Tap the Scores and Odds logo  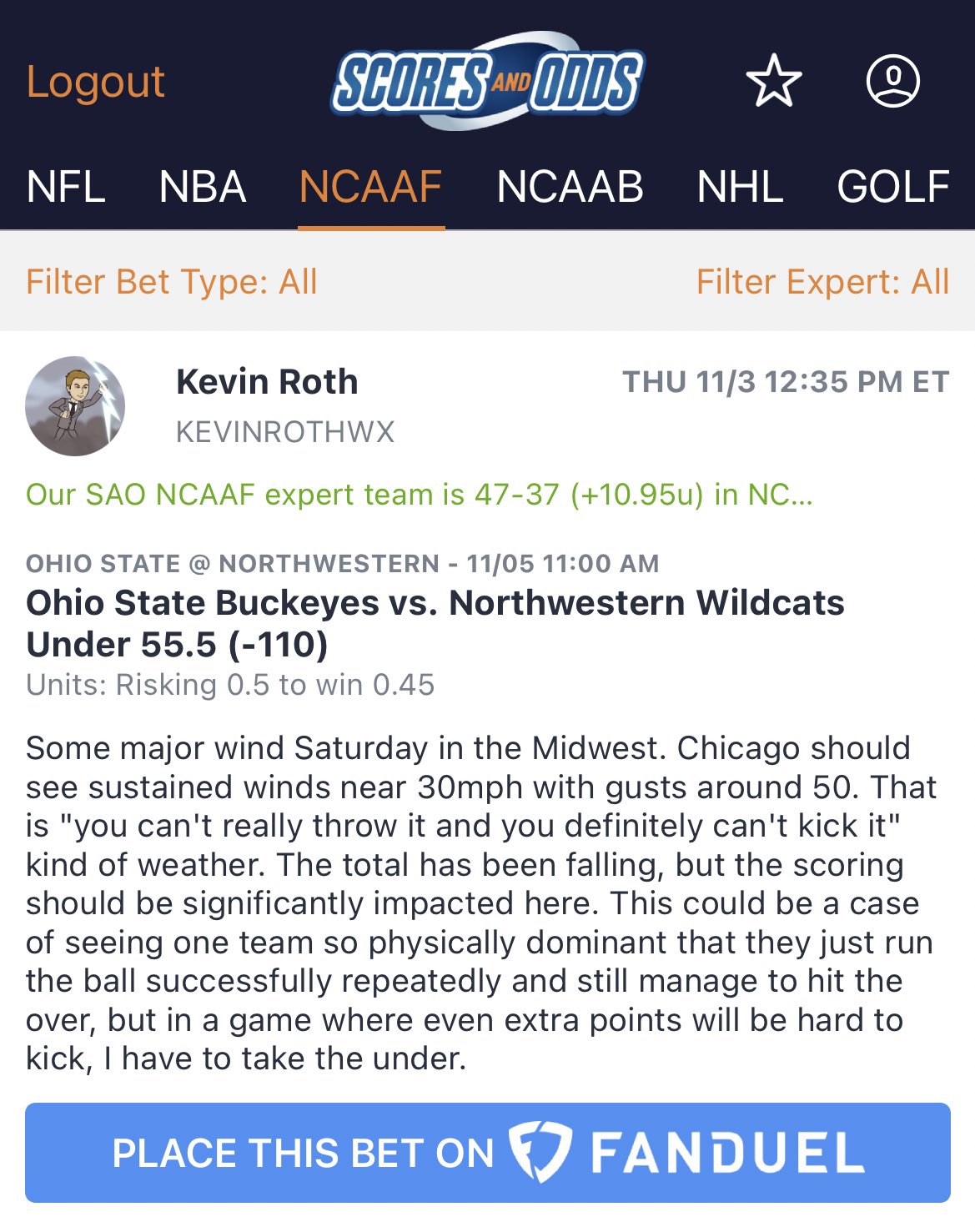click(487, 81)
